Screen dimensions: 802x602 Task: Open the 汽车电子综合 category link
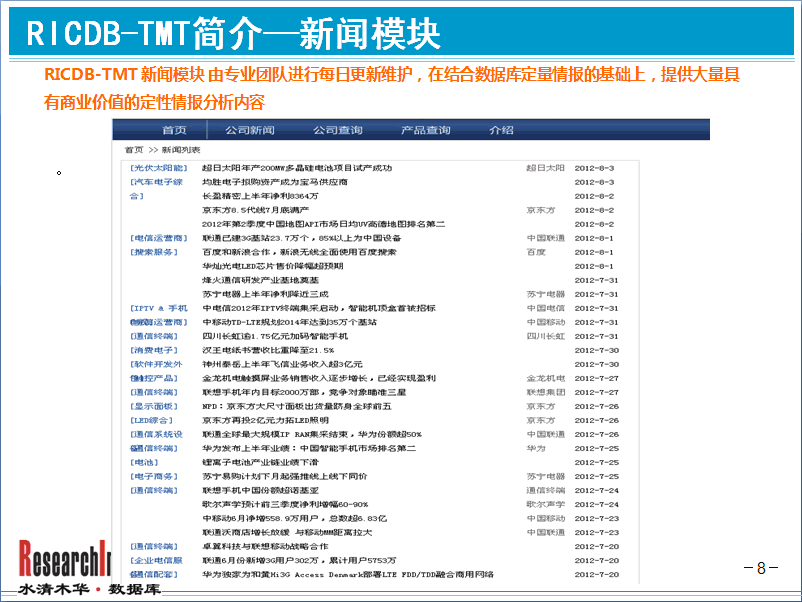pos(157,189)
